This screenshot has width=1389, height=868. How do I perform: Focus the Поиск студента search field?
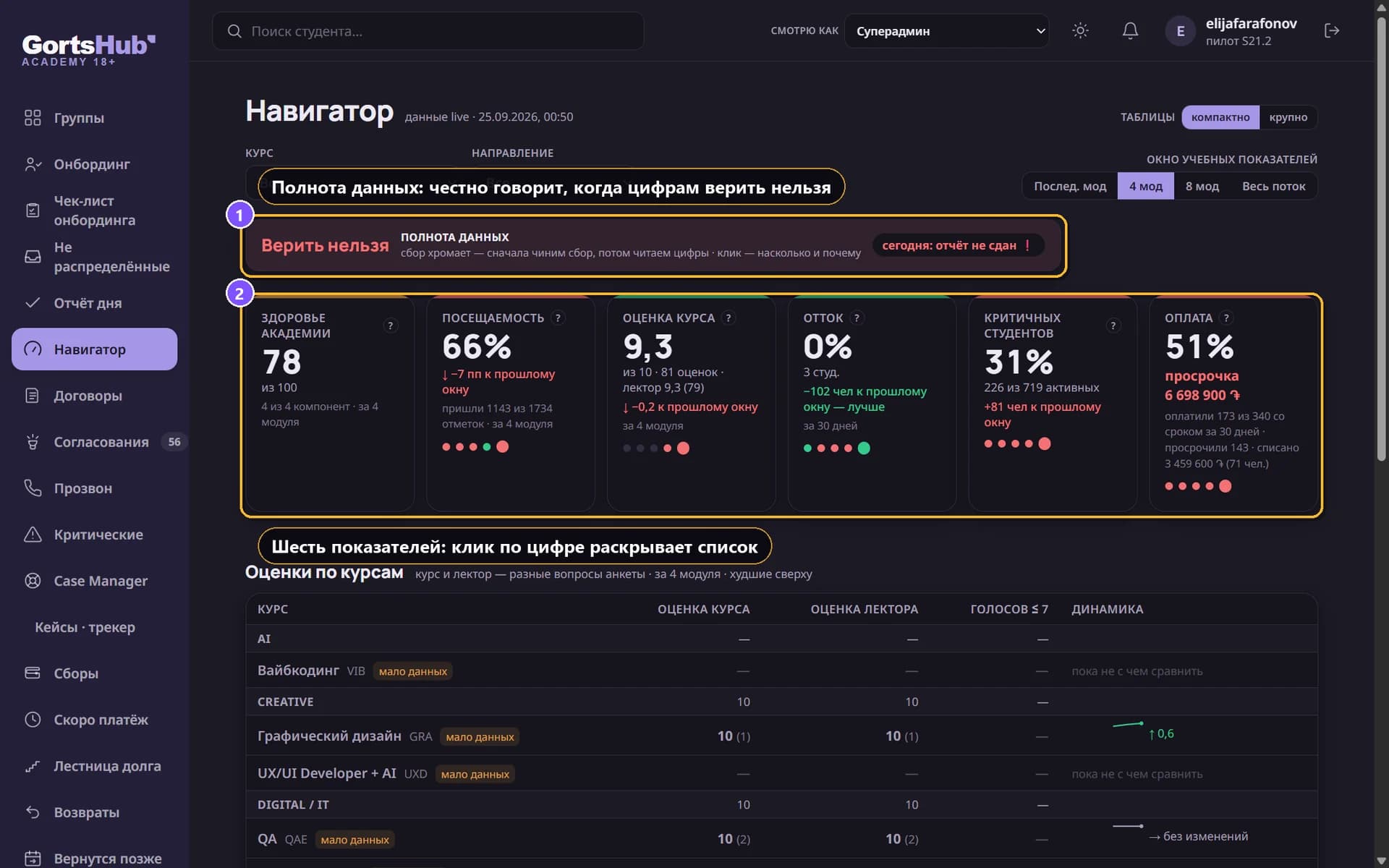428,31
